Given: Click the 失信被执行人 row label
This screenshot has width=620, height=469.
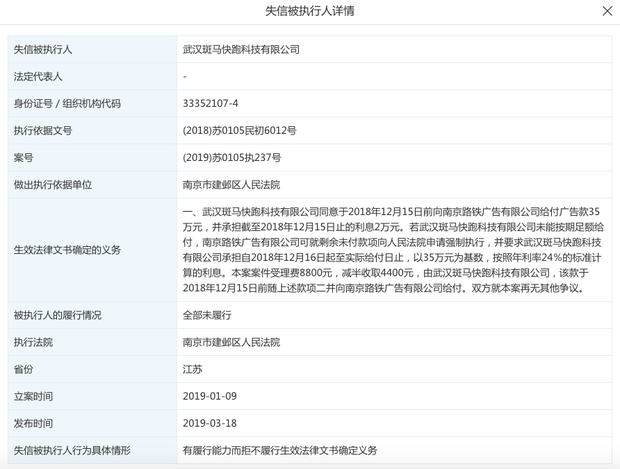Looking at the screenshot, I should click(43, 49).
